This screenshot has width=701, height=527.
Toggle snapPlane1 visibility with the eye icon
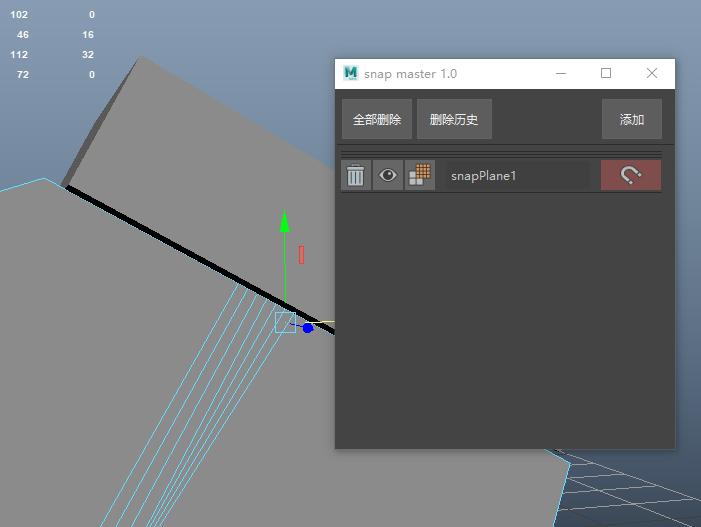pyautogui.click(x=388, y=175)
